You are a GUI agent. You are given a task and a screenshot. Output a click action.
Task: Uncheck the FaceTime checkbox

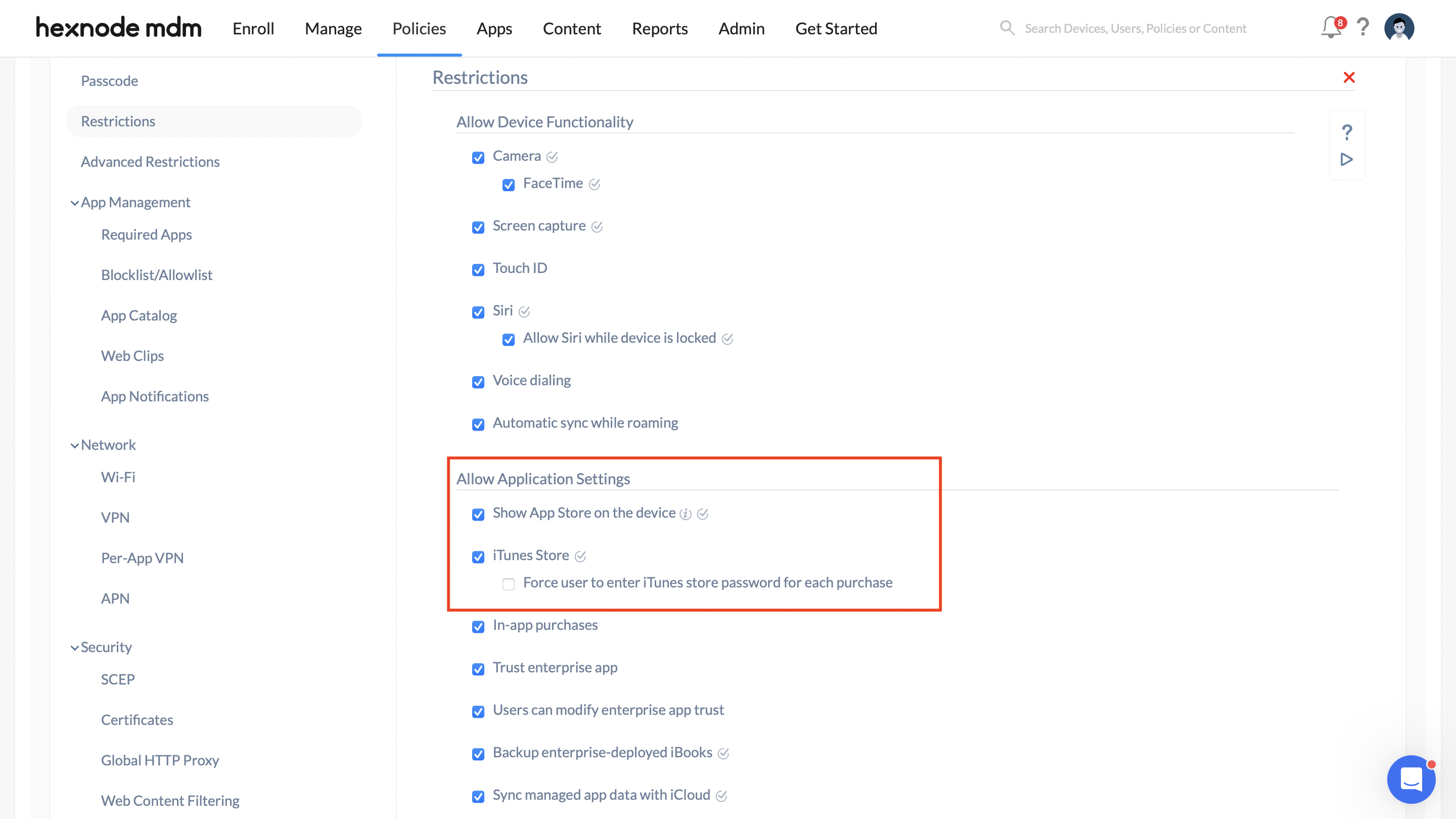pyautogui.click(x=509, y=185)
